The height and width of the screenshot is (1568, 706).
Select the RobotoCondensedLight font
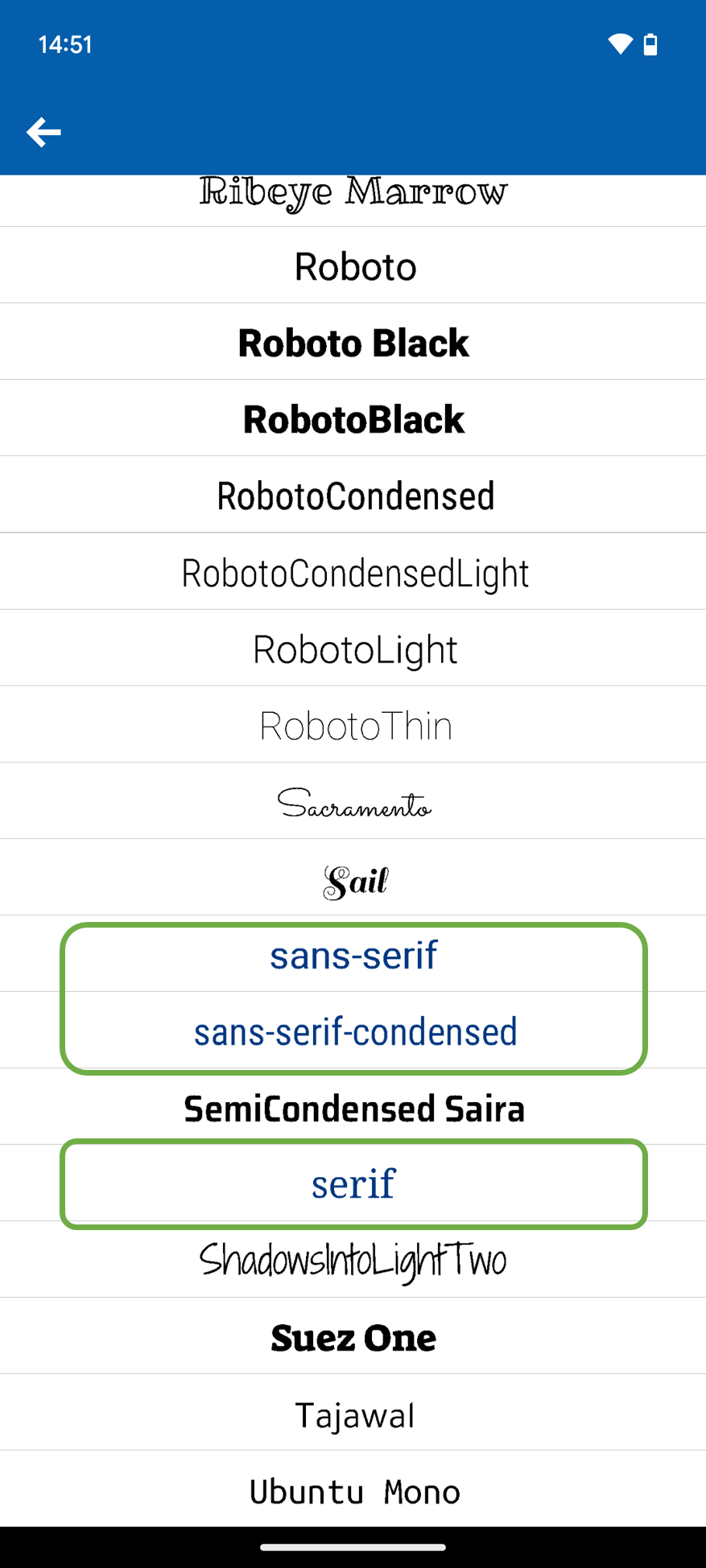354,573
